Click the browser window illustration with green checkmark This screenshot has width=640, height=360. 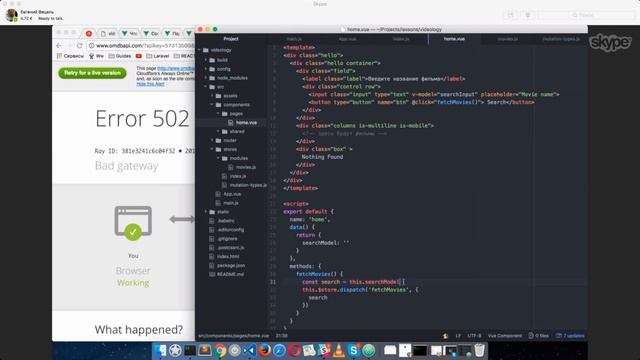pyautogui.click(x=133, y=223)
